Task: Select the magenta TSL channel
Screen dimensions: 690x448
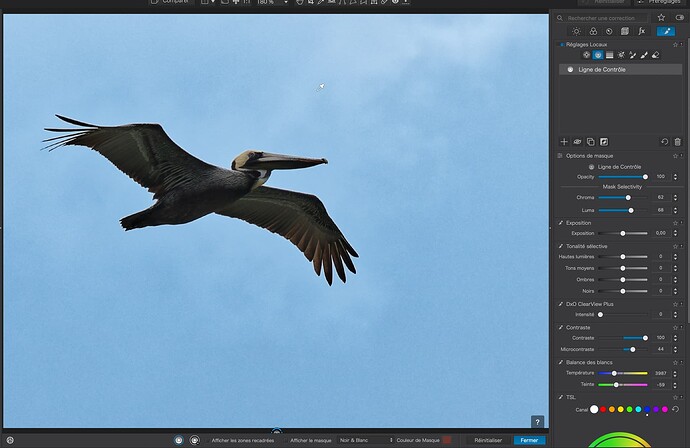Action: 664,409
